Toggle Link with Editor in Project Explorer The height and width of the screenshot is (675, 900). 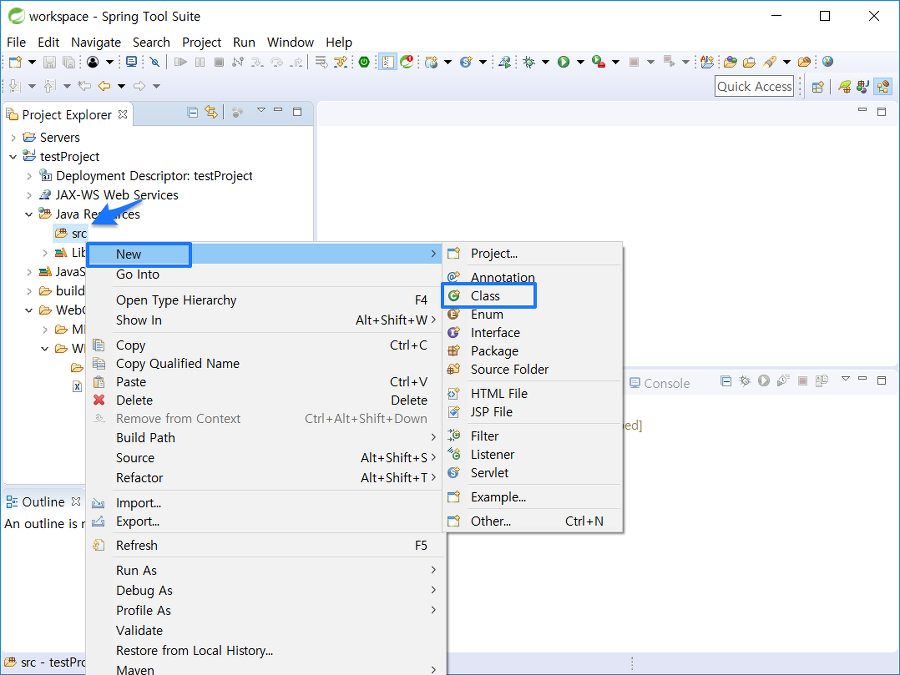click(211, 112)
